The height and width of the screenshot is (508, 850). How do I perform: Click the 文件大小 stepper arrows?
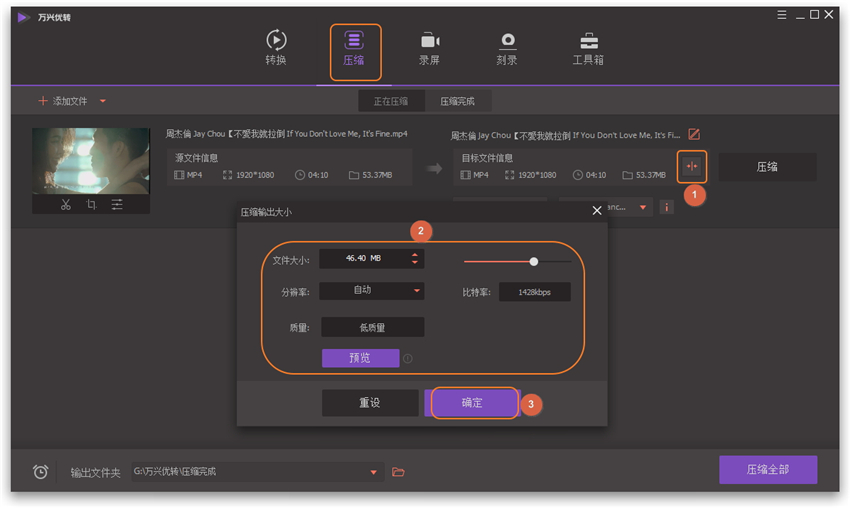click(415, 259)
